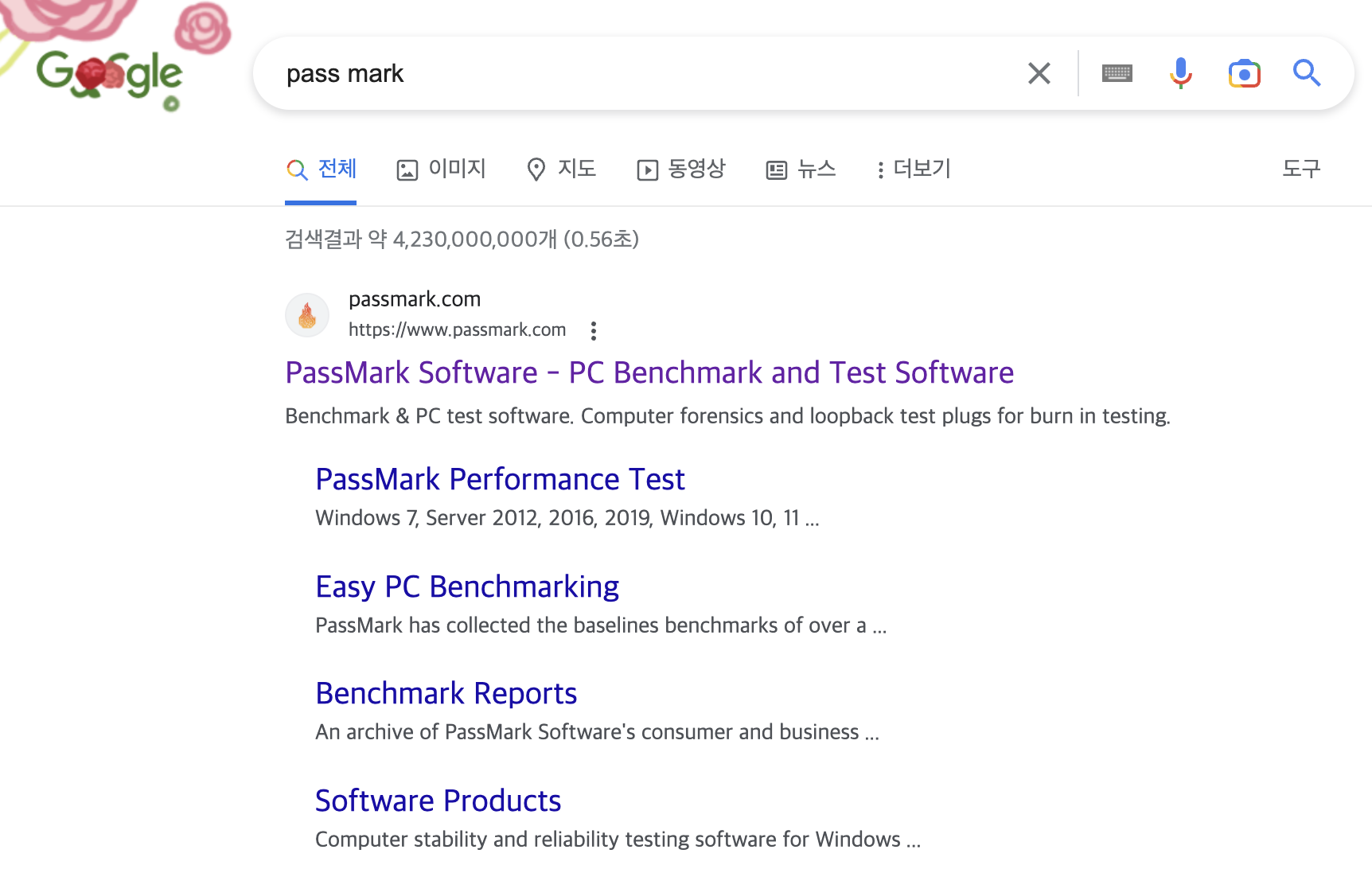The image size is (1372, 869).
Task: Open the PassMark Performance Test sitelink
Action: click(x=500, y=479)
